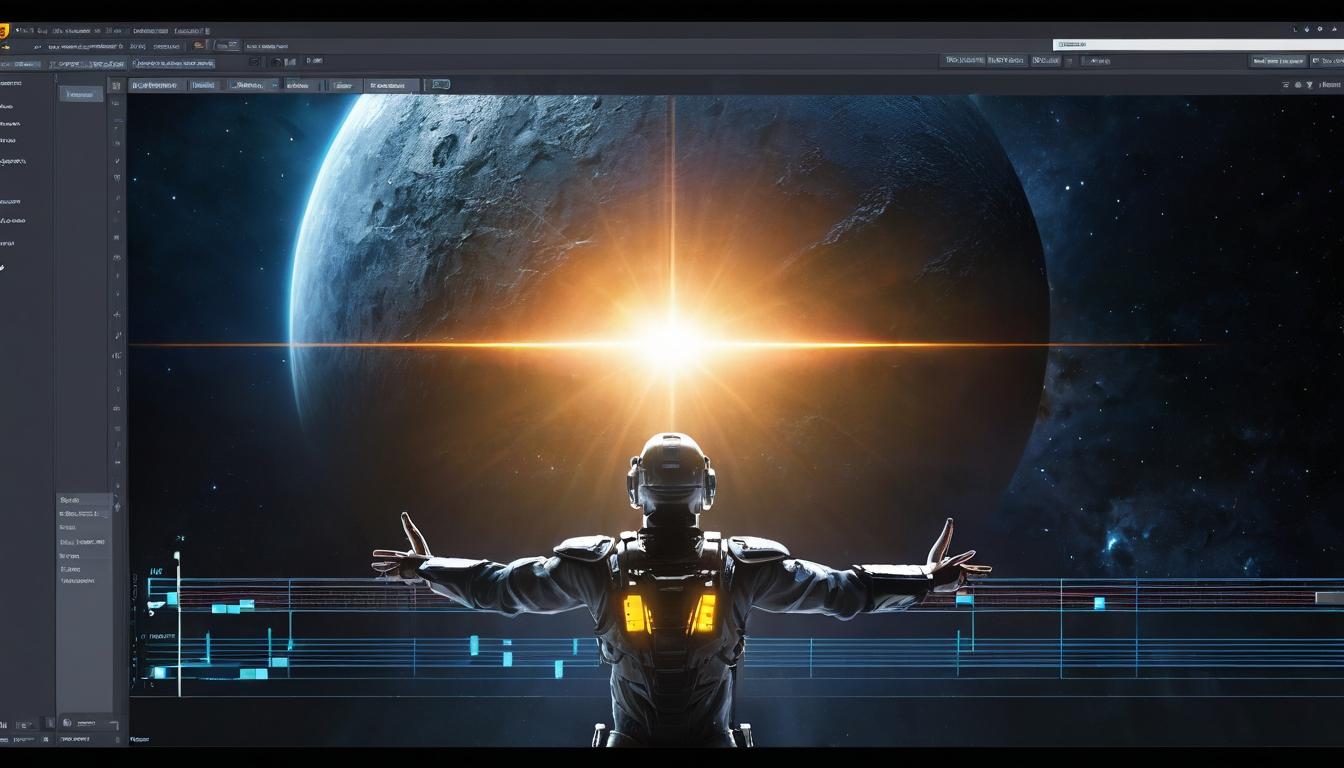This screenshot has width=1344, height=768.
Task: Click the white playhead handle on the timeline
Action: (x=177, y=556)
